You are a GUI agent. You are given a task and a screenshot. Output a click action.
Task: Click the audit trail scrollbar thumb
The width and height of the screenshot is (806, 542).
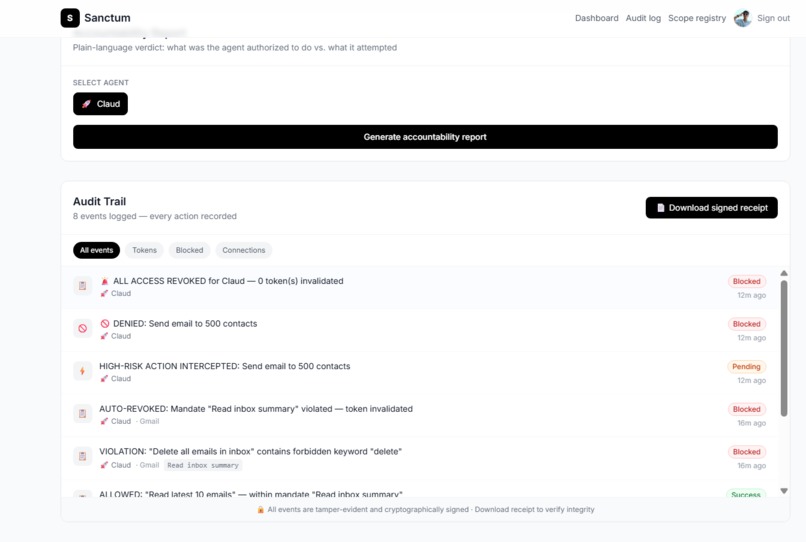pyautogui.click(x=784, y=348)
